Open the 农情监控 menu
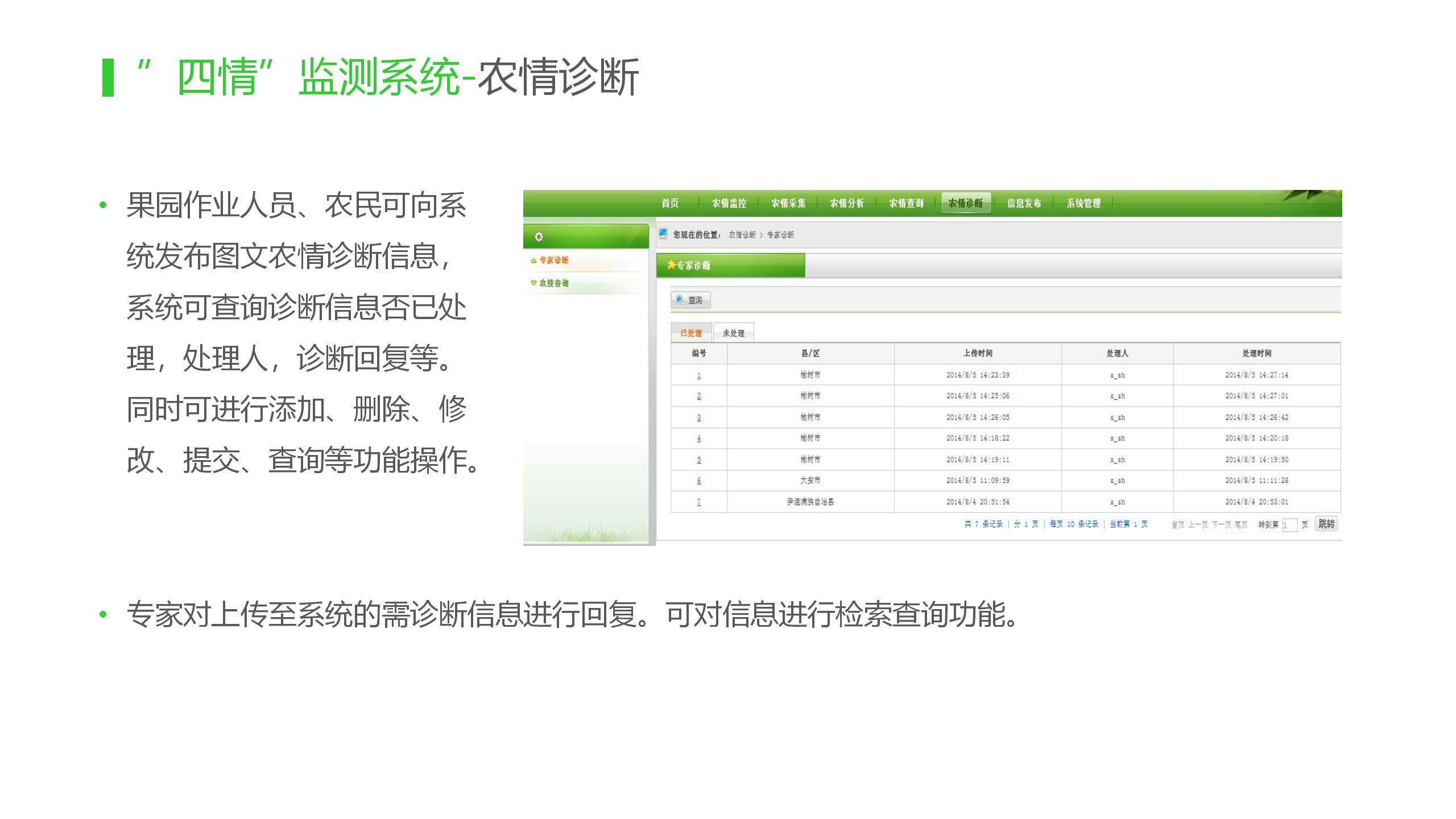1456x819 pixels. click(729, 203)
